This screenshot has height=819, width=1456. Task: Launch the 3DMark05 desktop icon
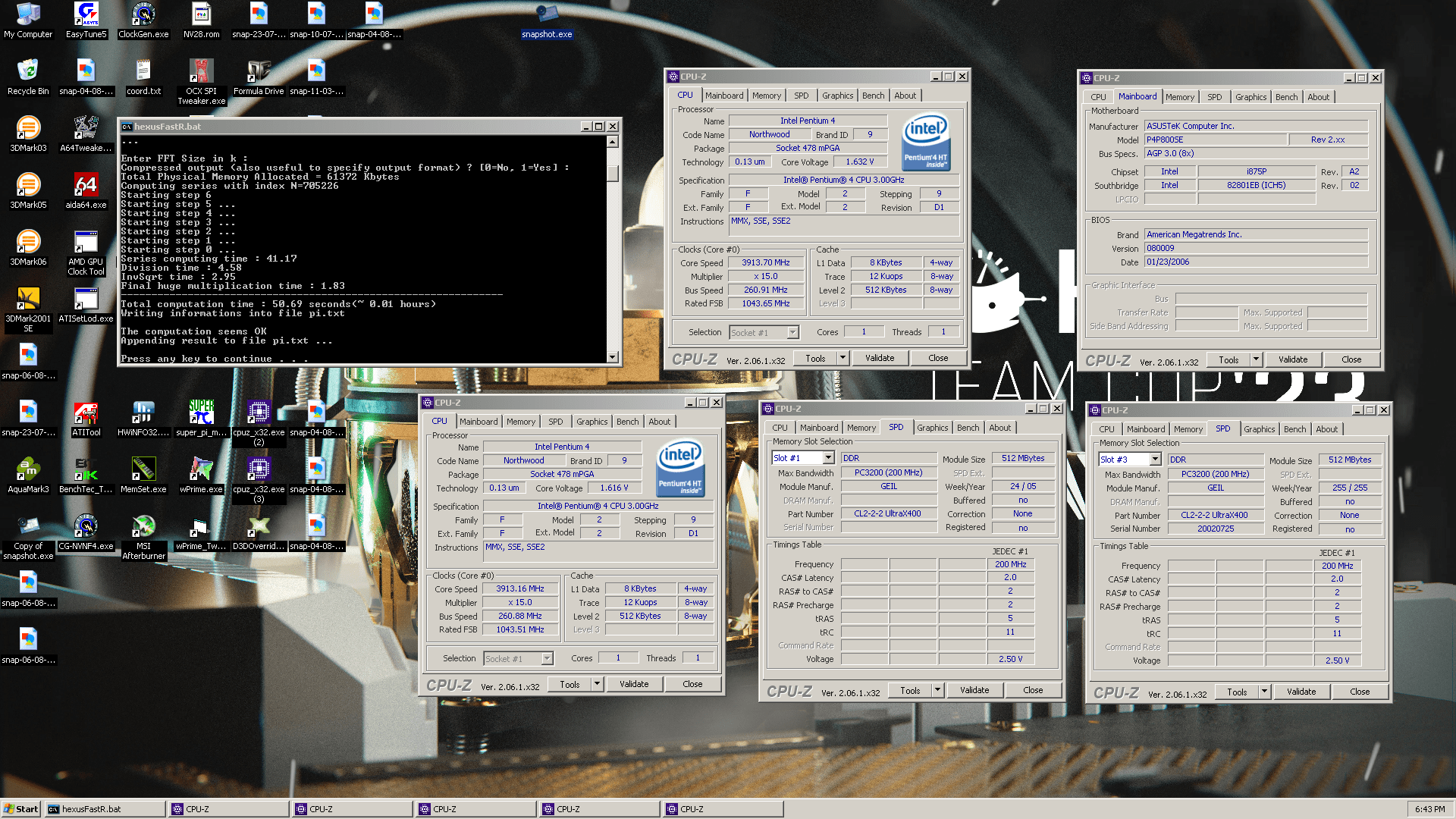pyautogui.click(x=28, y=191)
